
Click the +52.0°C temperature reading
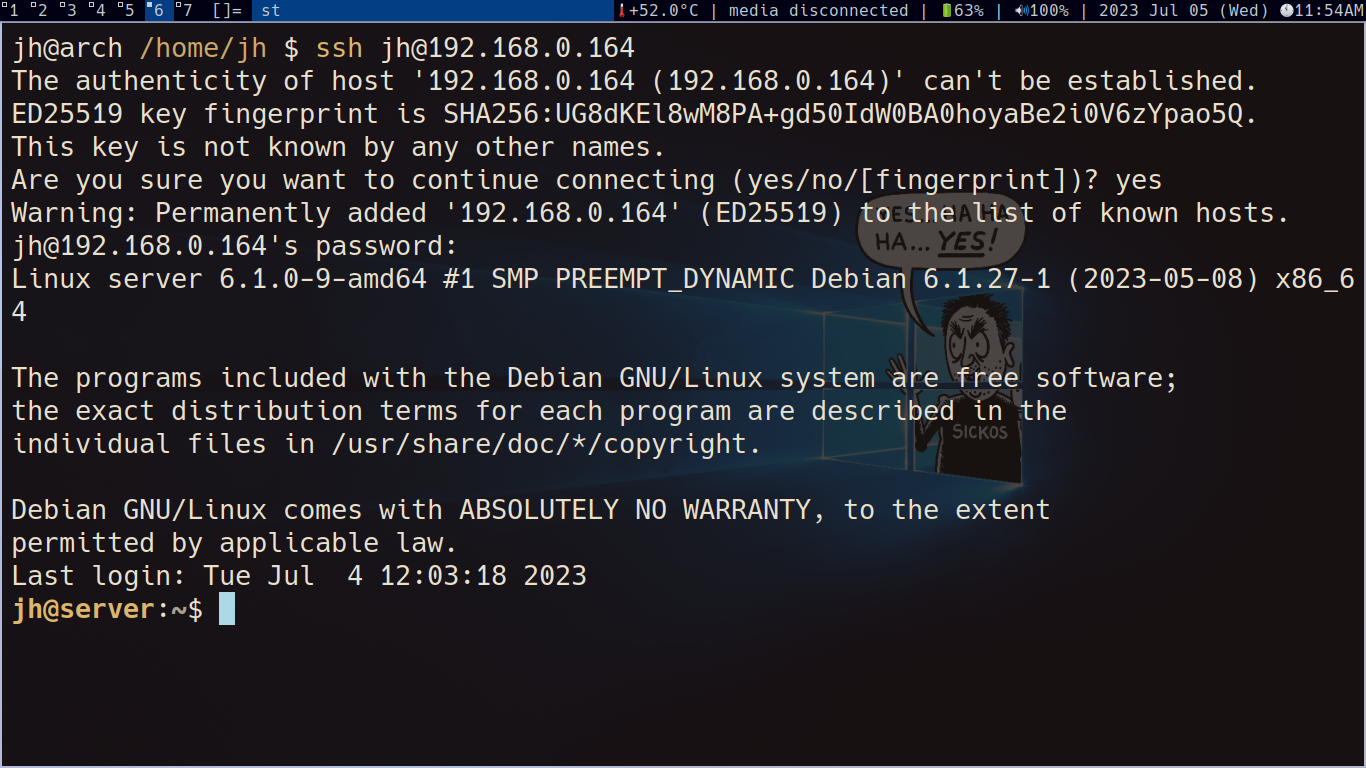665,10
